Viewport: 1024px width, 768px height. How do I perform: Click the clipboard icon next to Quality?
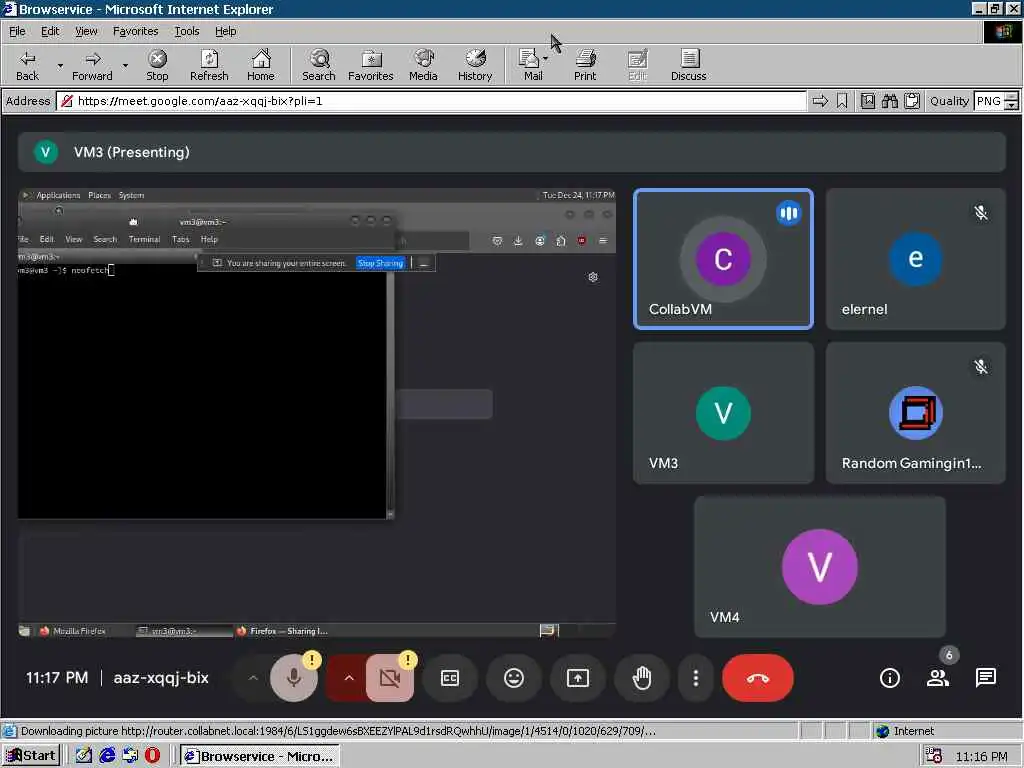point(912,101)
